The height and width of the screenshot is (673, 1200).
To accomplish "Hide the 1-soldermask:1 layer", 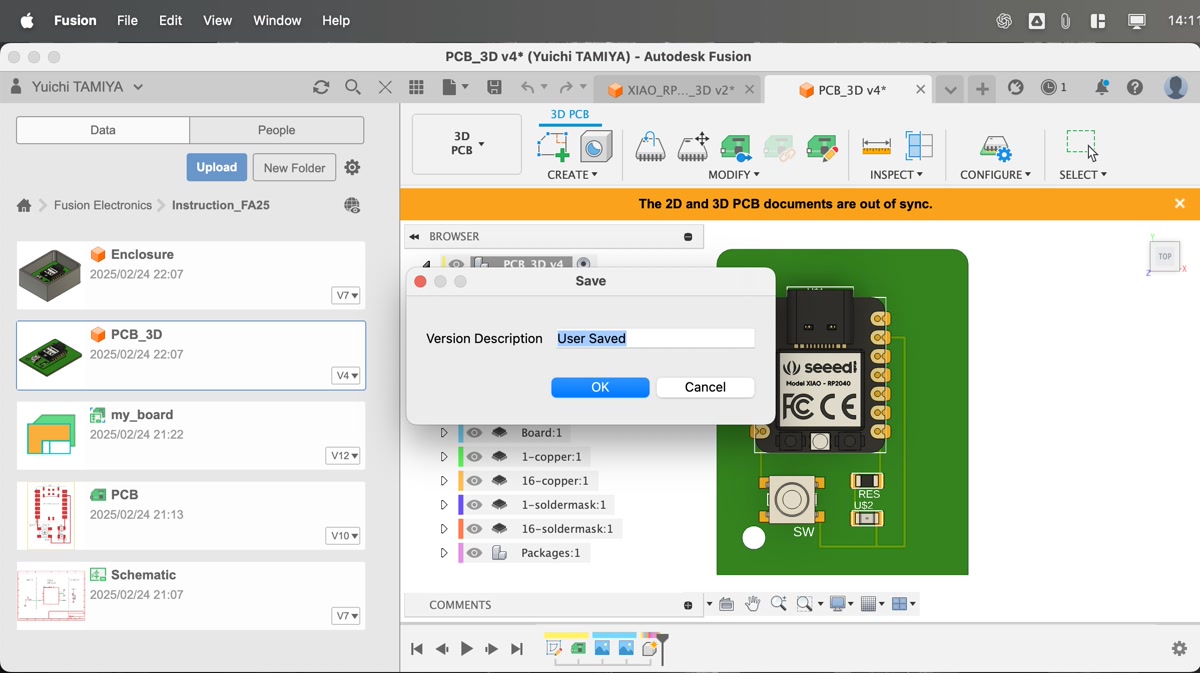I will click(x=474, y=505).
